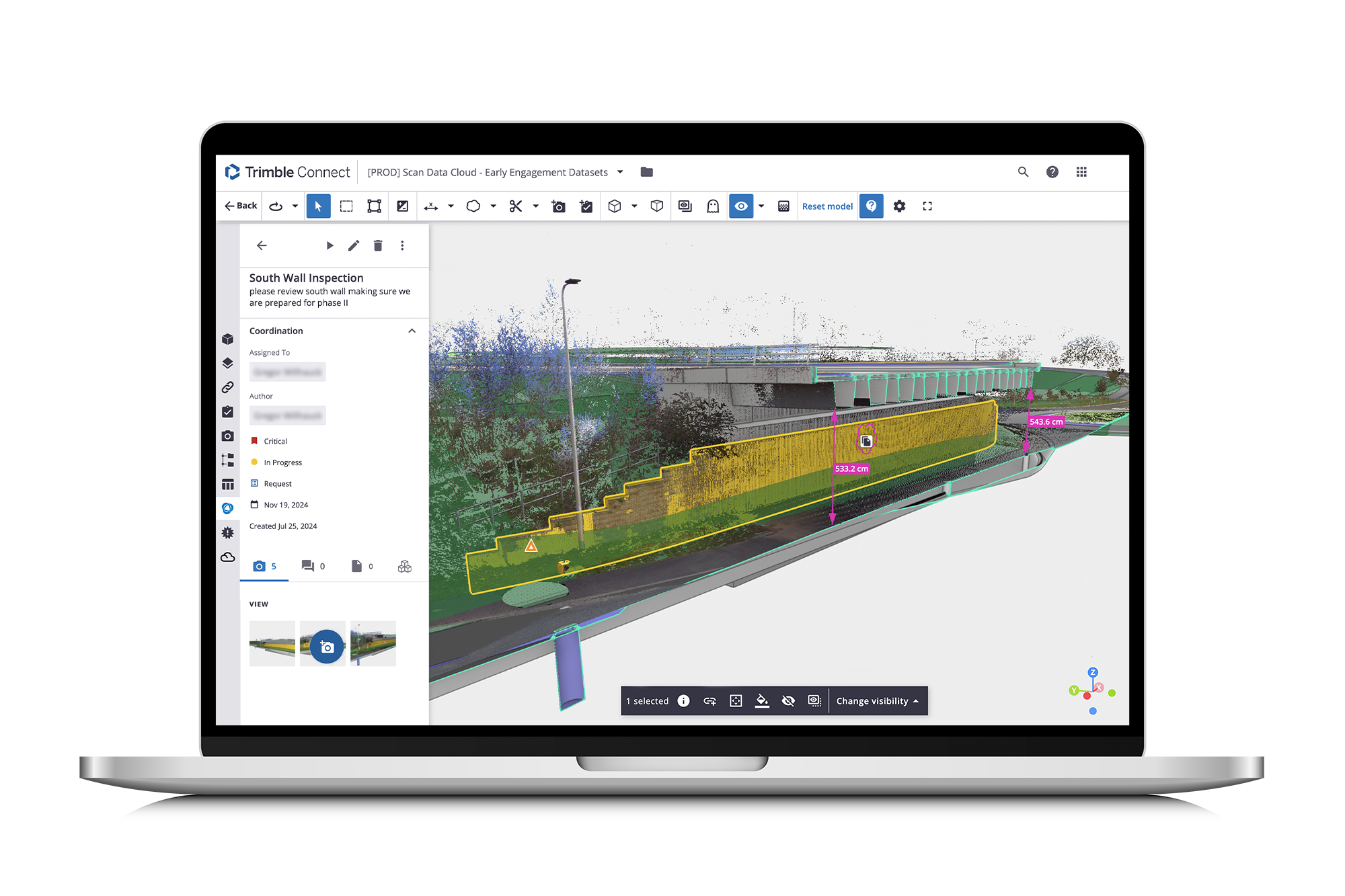
Task: Click the ToDo checklist icon in the sidebar
Action: (x=227, y=411)
